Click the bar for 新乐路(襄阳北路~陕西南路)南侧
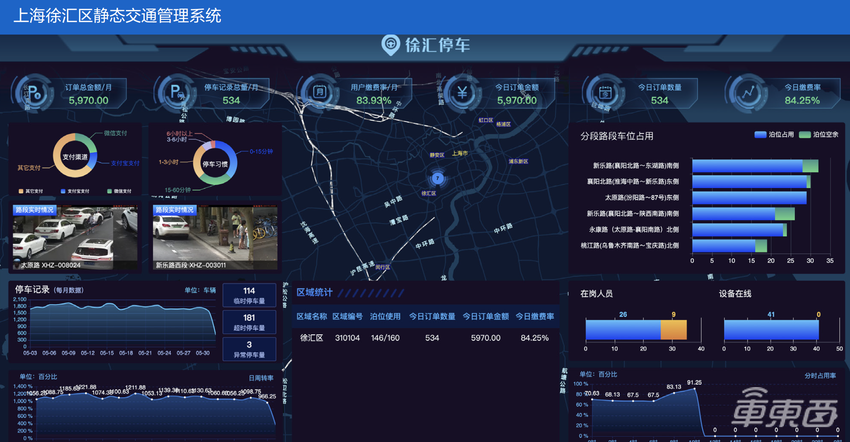Image resolution: width=850 pixels, height=442 pixels. point(743,214)
